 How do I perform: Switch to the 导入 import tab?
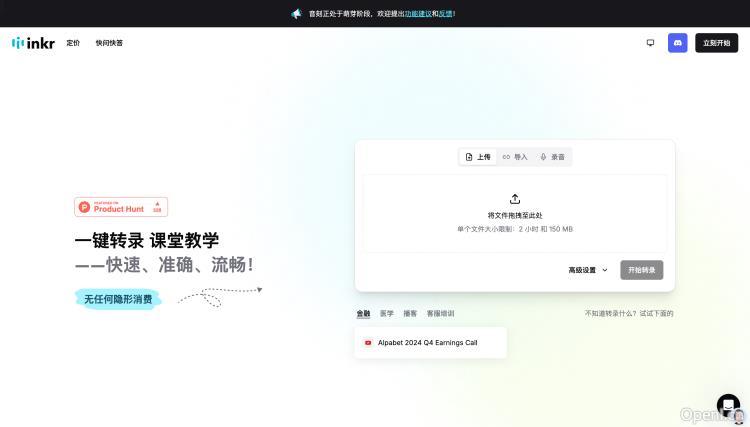515,157
